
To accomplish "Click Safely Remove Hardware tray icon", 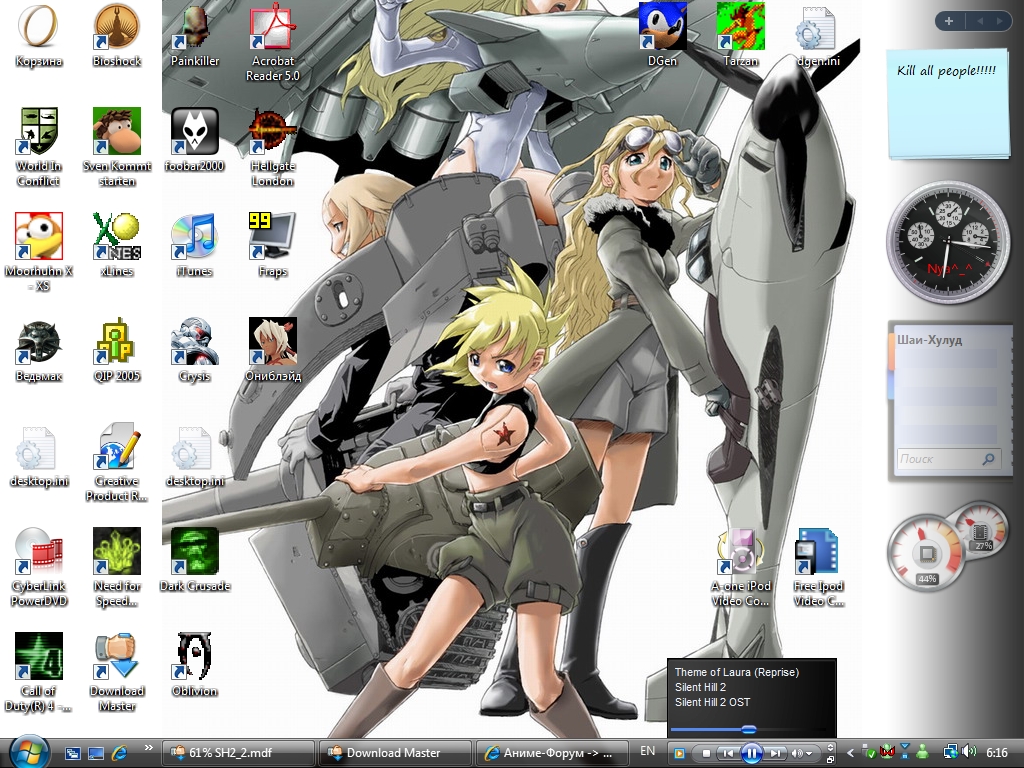I will 869,753.
